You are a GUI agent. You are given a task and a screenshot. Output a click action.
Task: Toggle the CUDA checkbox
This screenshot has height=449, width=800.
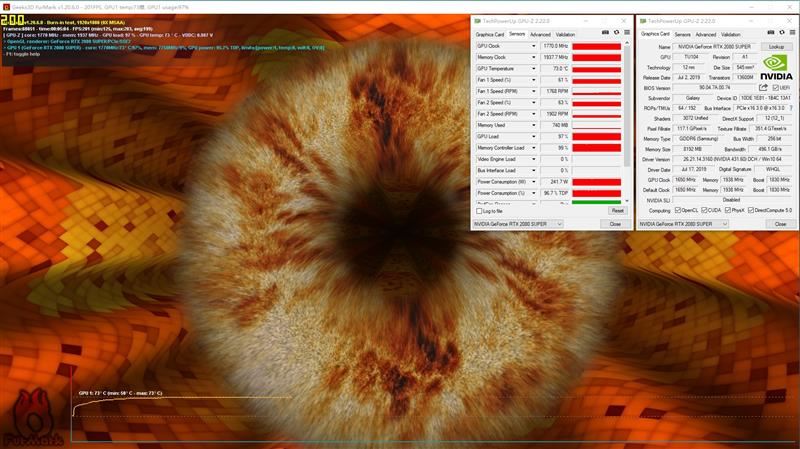click(x=704, y=210)
